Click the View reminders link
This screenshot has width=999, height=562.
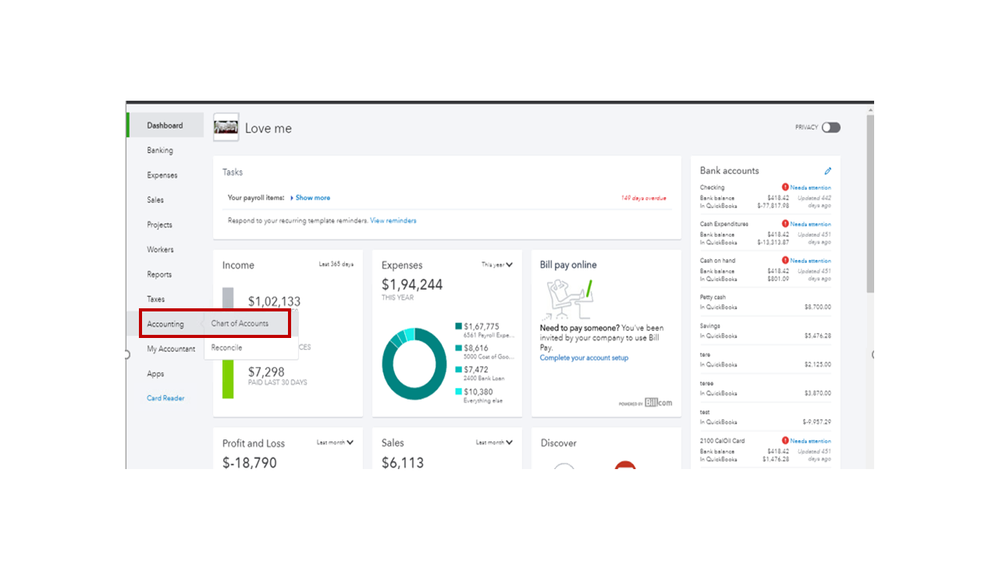click(393, 220)
